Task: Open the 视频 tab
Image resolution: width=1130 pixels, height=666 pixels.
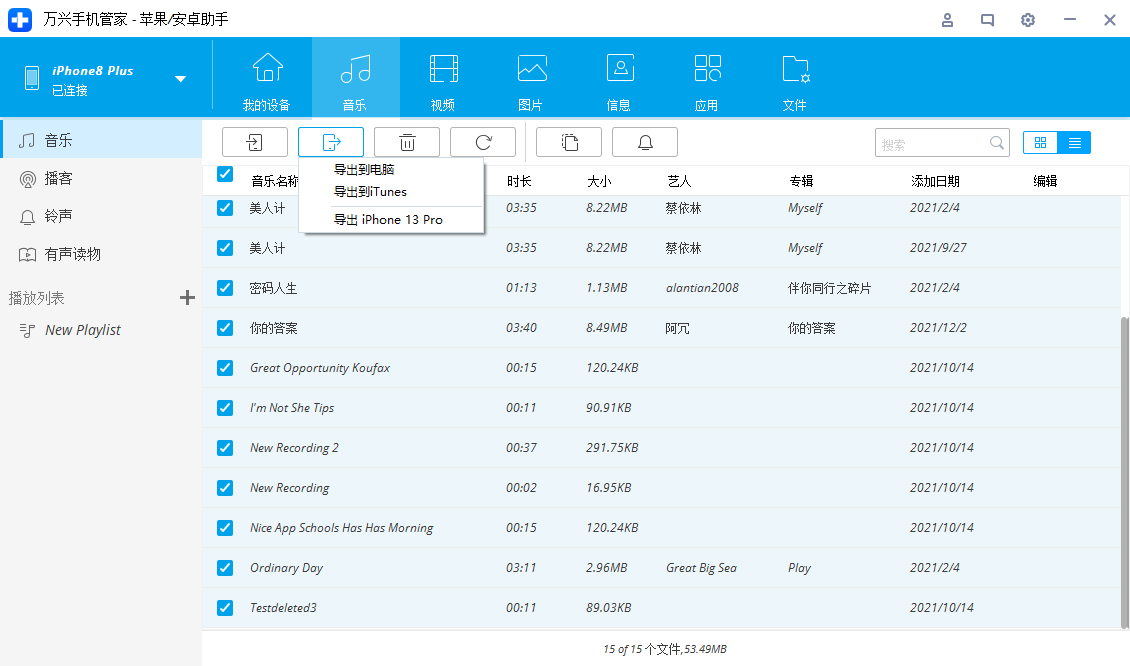Action: (443, 79)
